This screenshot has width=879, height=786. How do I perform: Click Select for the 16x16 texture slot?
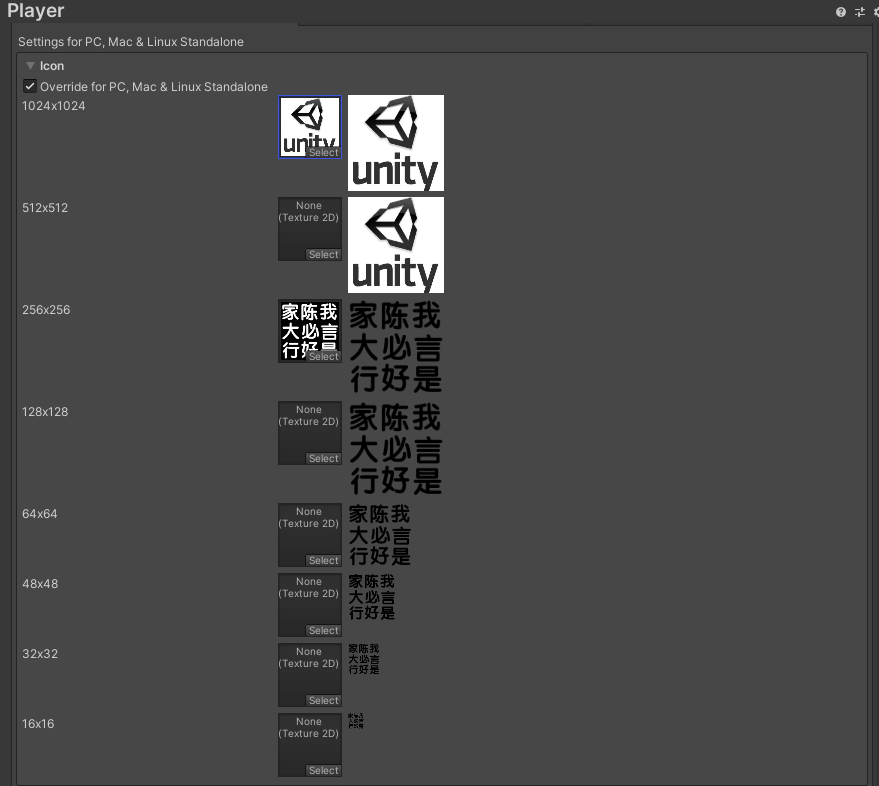[323, 771]
